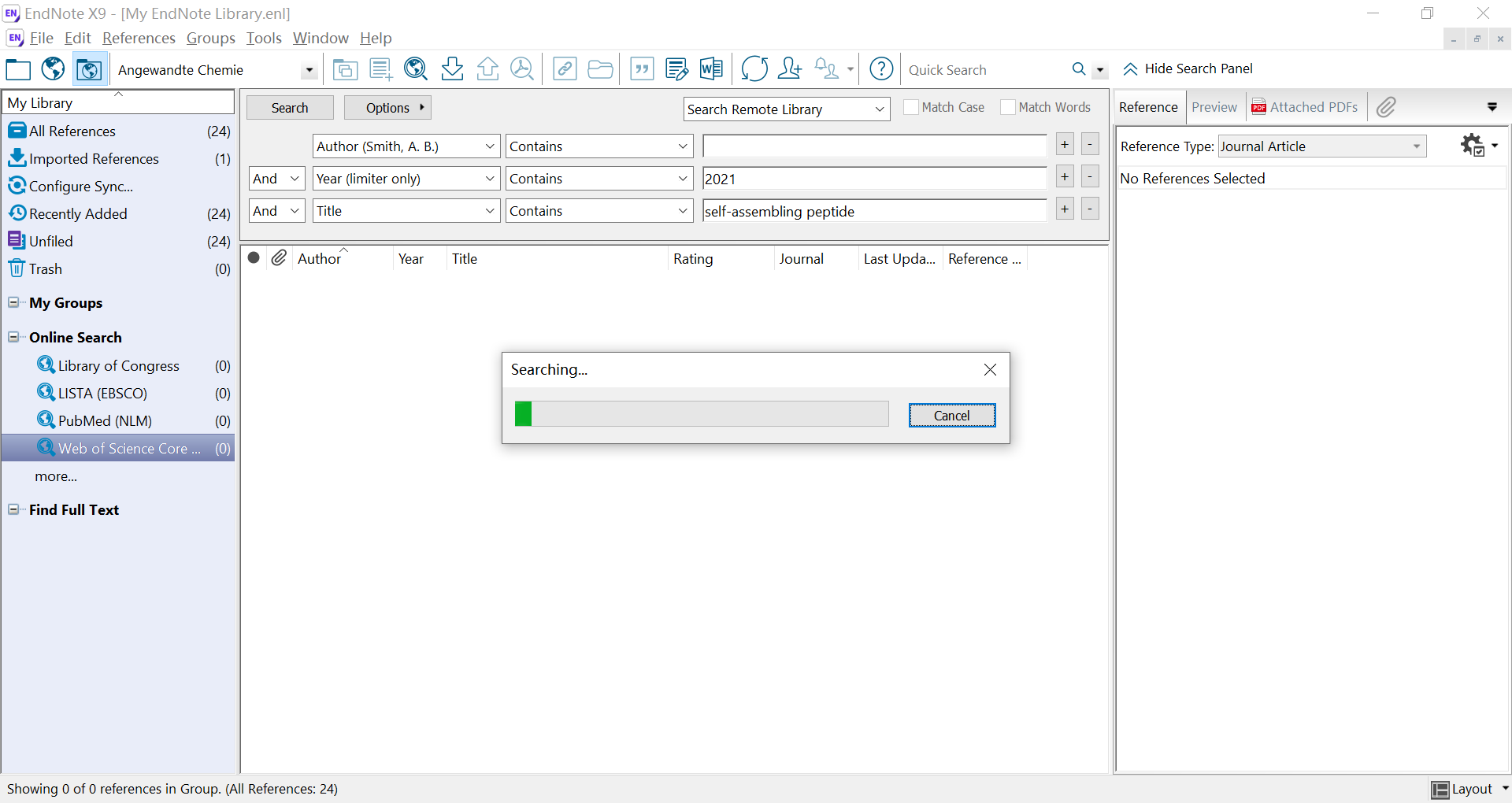Click the Find Full Text icon
This screenshot has width=1512, height=803.
(522, 69)
